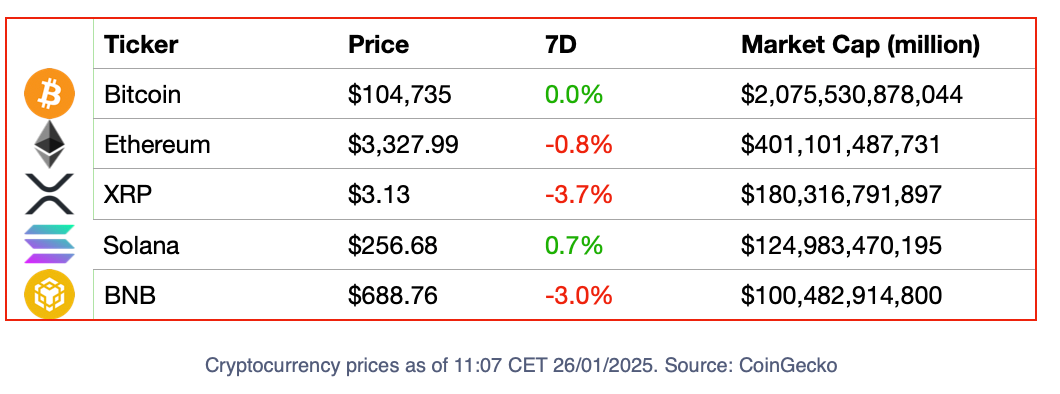Click the XRP logo icon

(x=49, y=194)
